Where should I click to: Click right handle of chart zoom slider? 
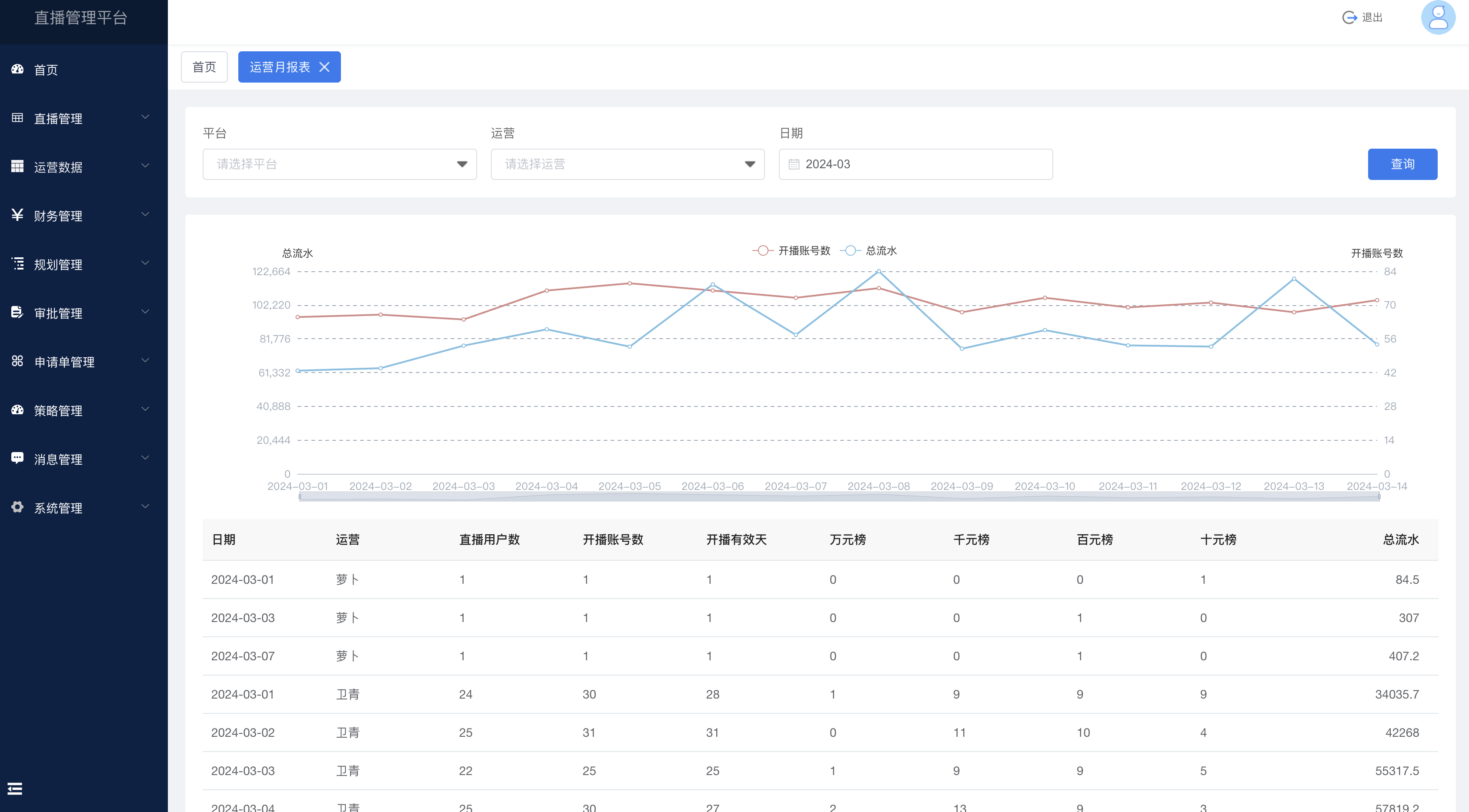pos(1379,497)
